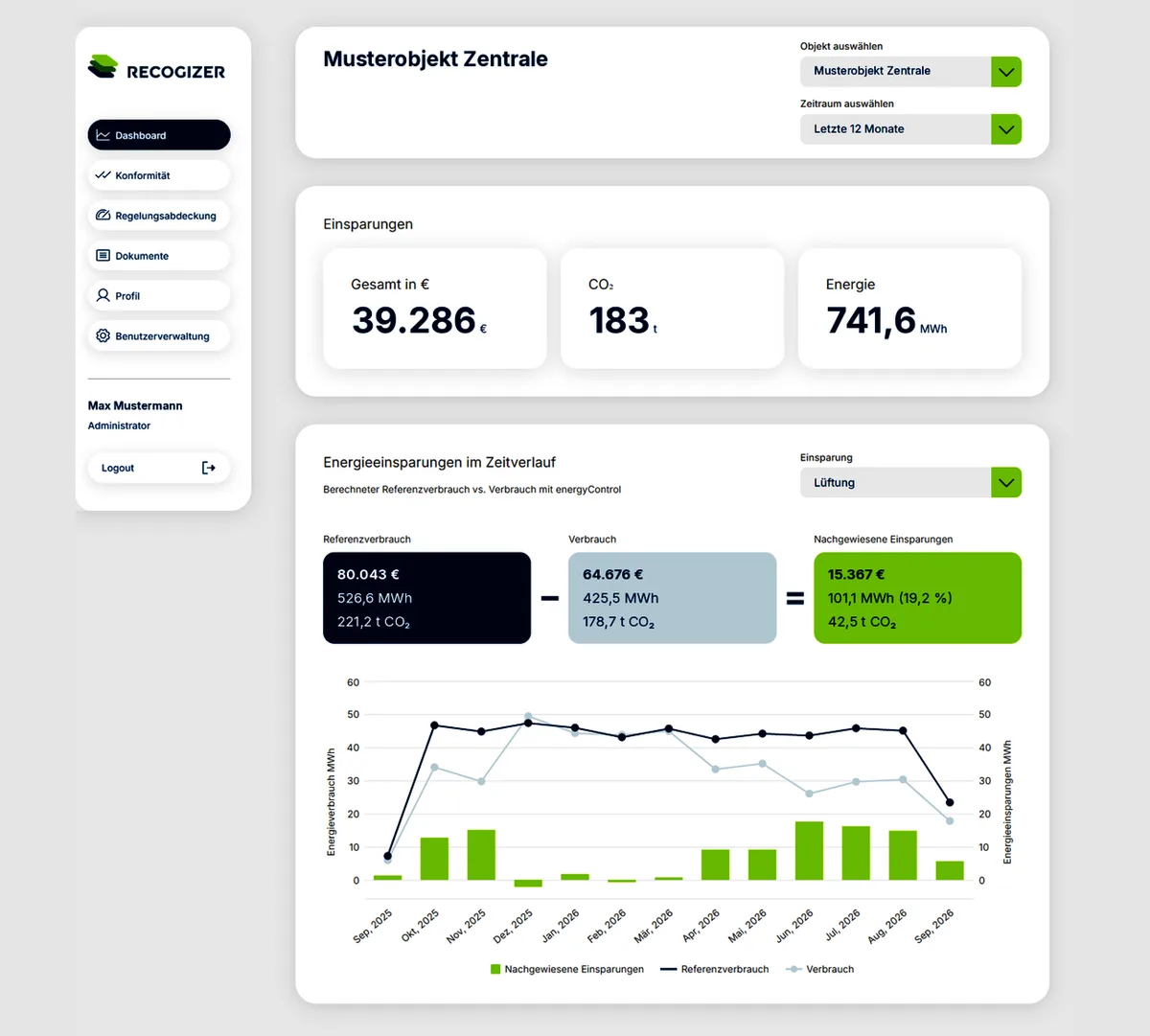Open the Lüftung select field

pos(910,482)
